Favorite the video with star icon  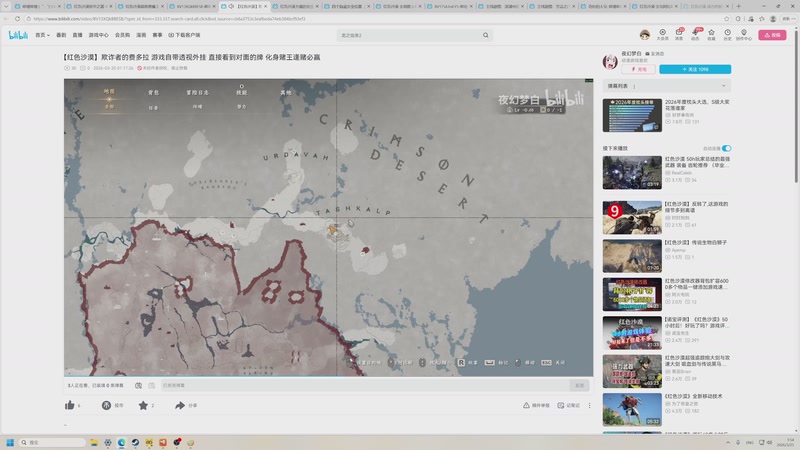click(x=143, y=405)
